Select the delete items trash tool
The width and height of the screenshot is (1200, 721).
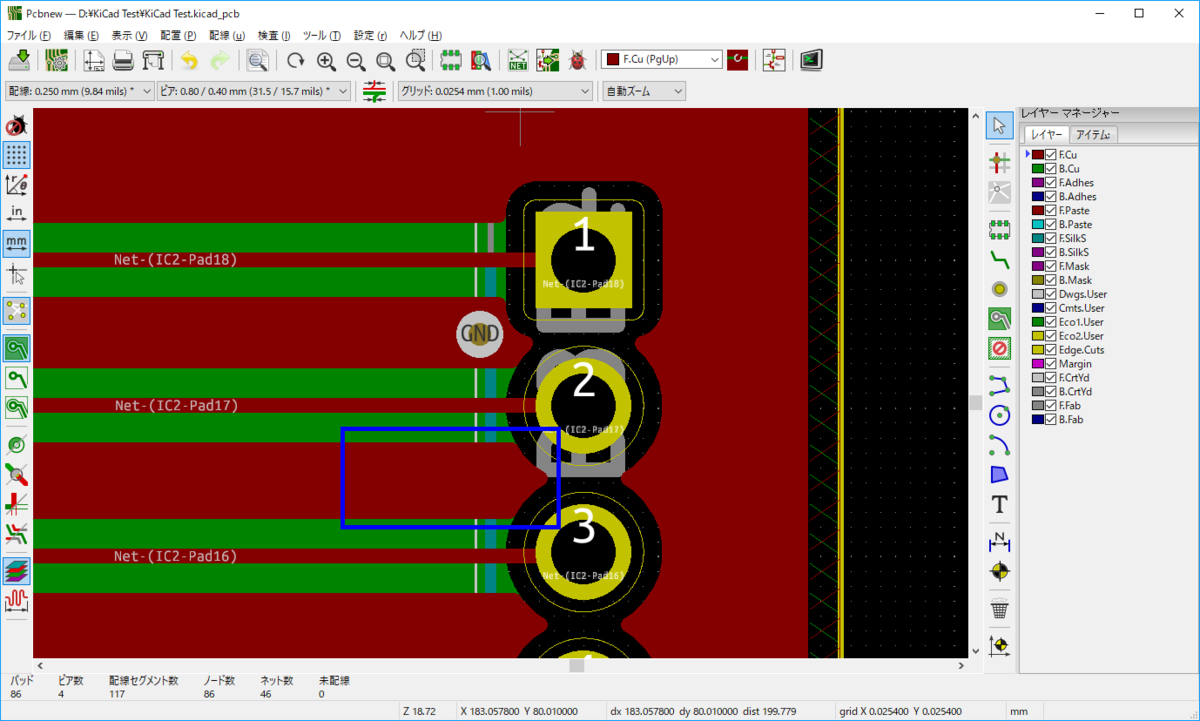click(999, 608)
